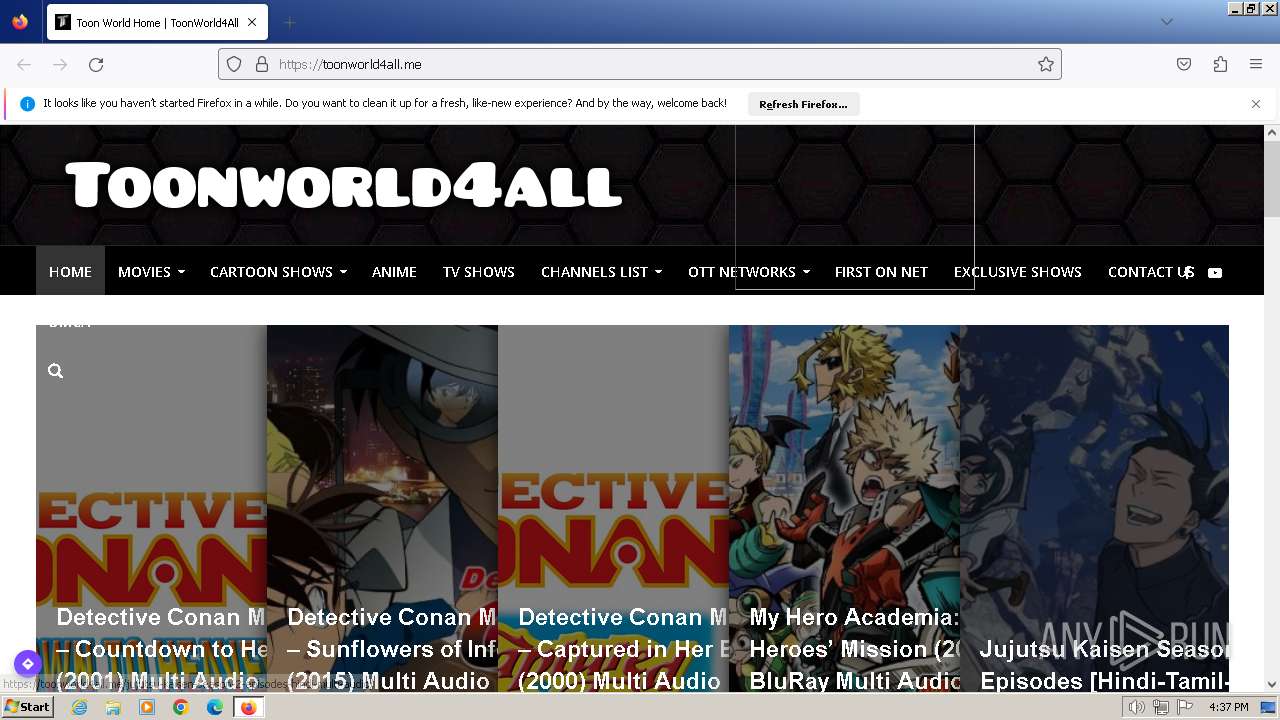Open the Save to Pocket icon
Viewport: 1280px width, 720px height.
pos(1184,64)
